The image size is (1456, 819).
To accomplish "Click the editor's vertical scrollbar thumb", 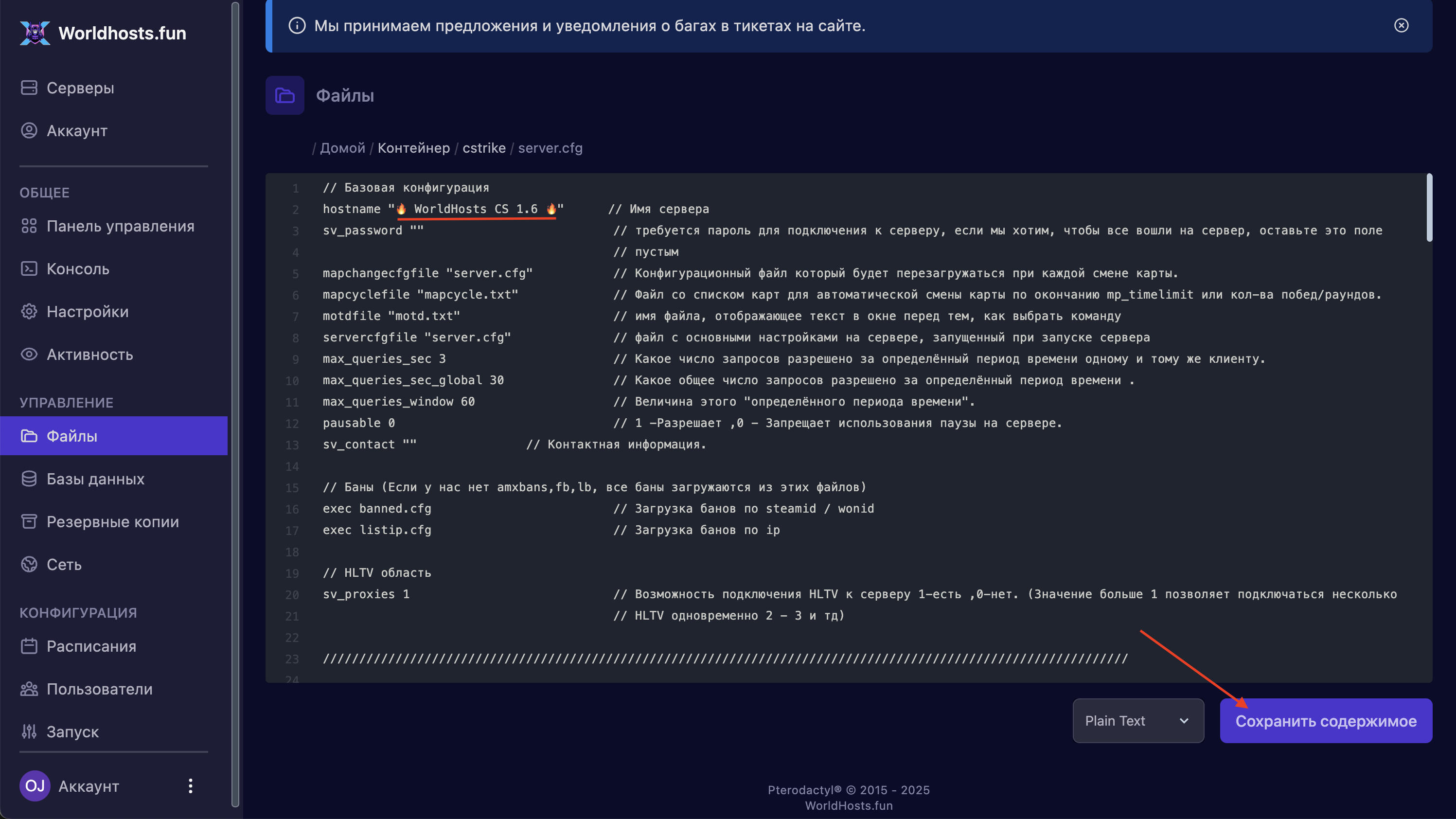I will pyautogui.click(x=1429, y=208).
